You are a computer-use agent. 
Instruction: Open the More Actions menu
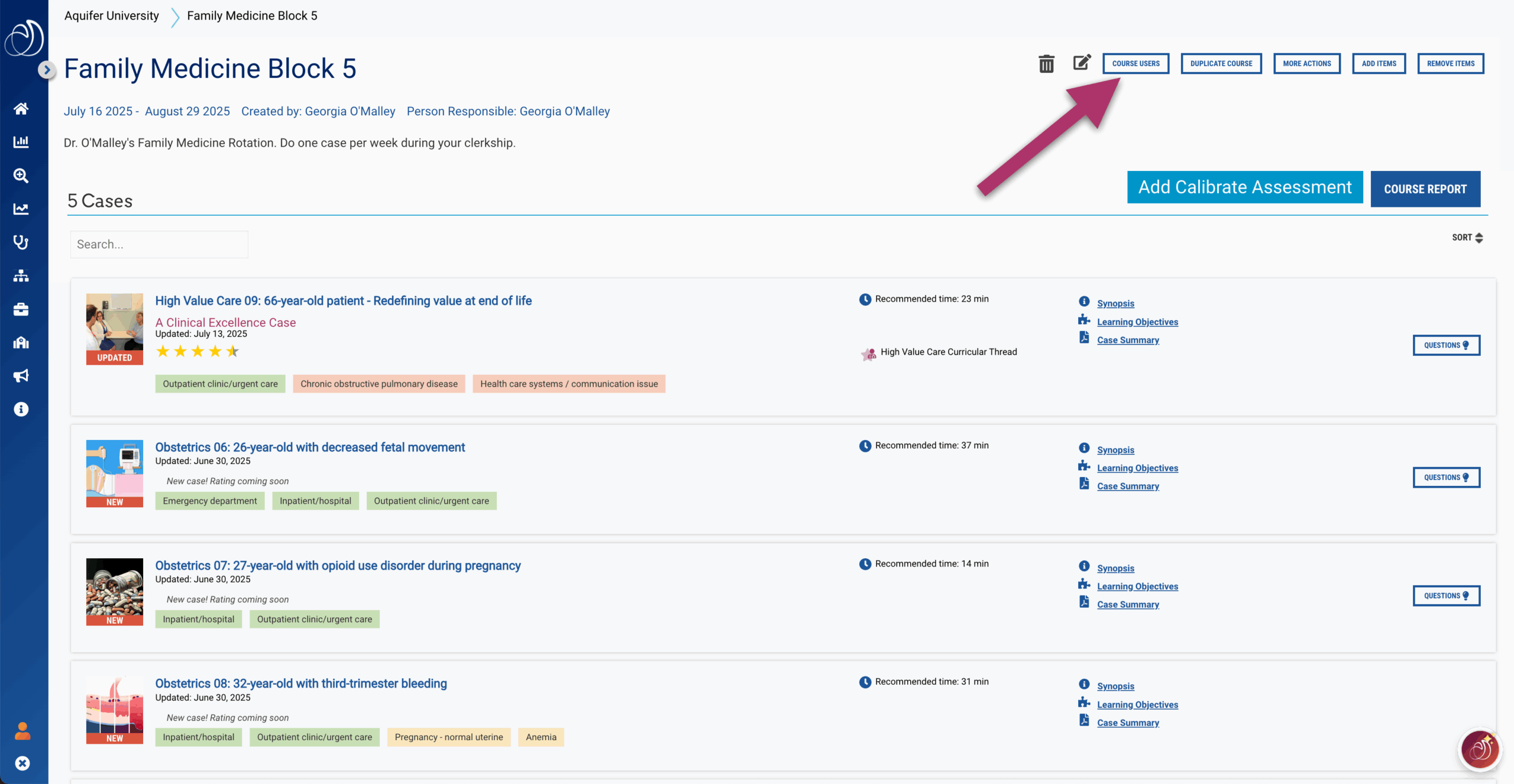1306,63
